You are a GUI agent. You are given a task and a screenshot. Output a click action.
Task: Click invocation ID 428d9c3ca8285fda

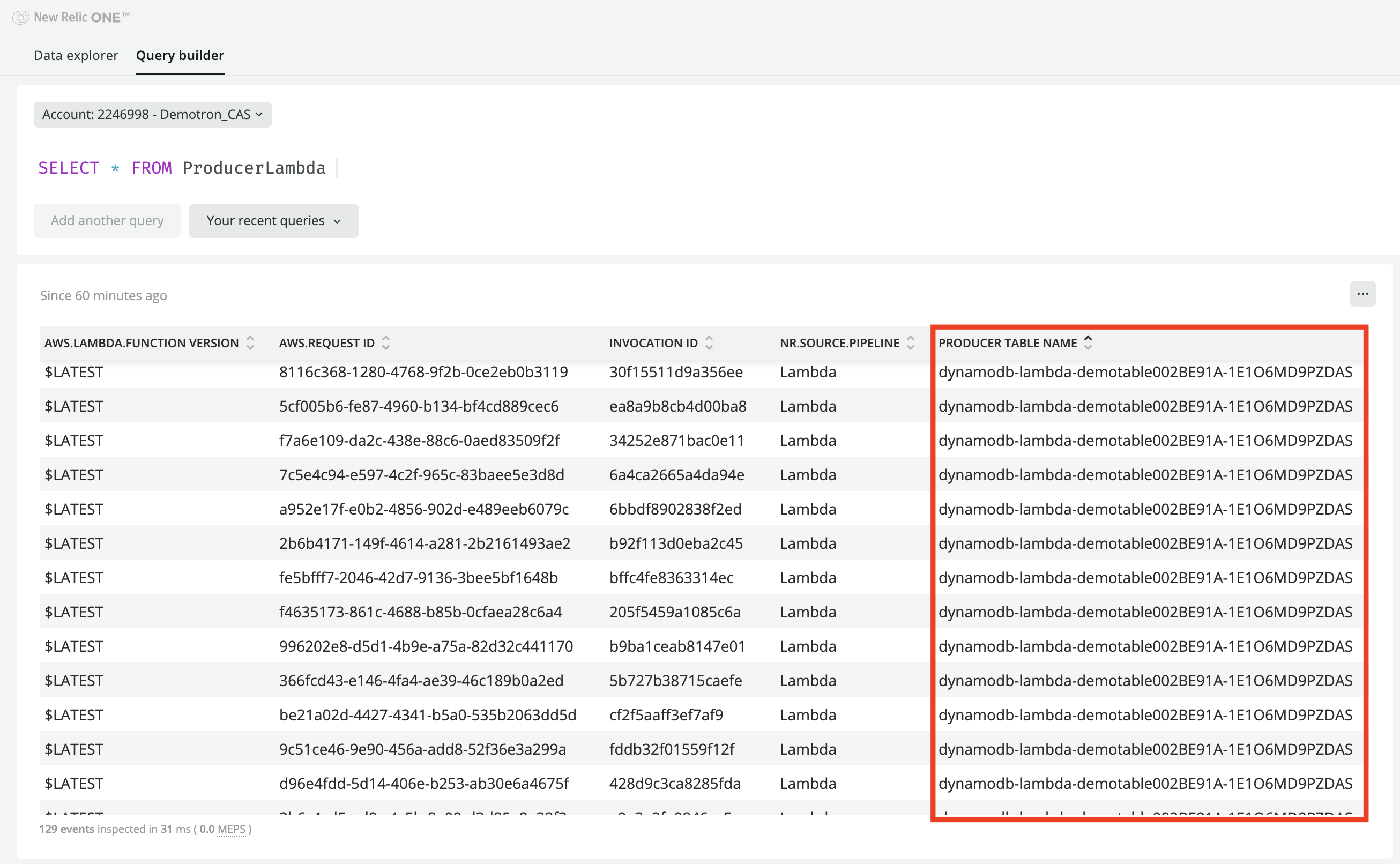coord(675,784)
